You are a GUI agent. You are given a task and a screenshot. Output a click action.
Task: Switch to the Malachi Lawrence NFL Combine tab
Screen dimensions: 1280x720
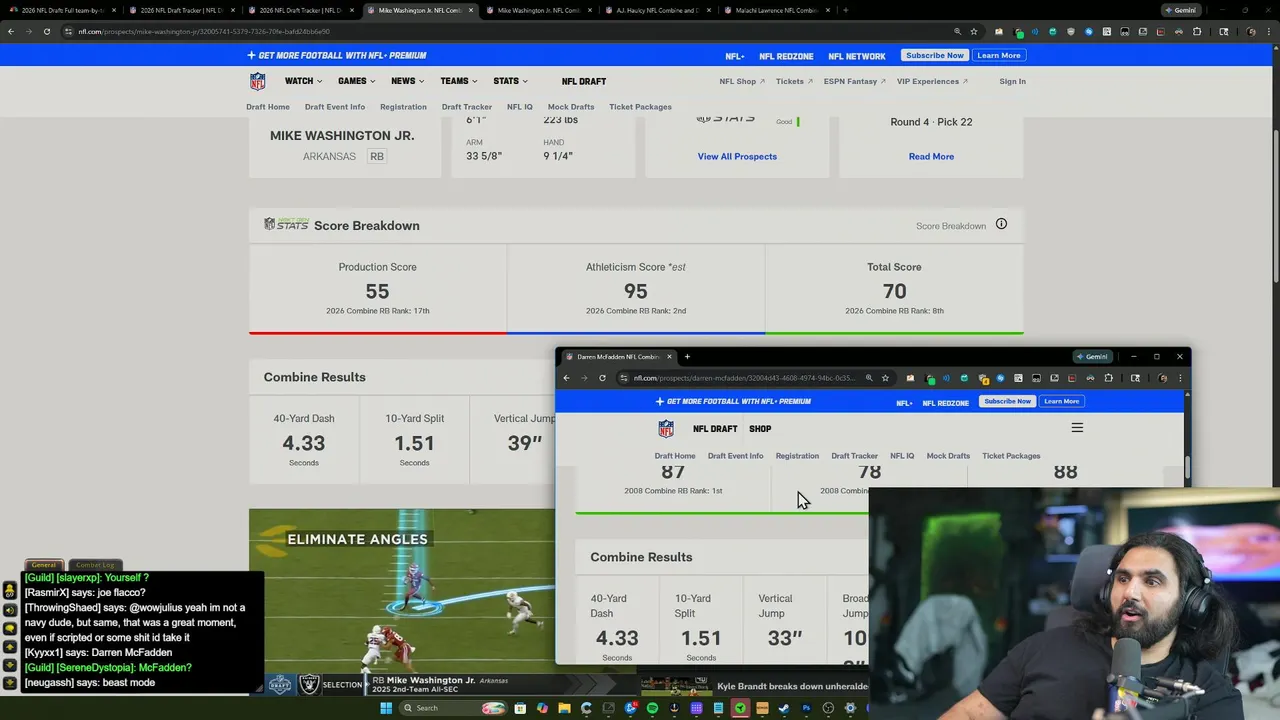pyautogui.click(x=775, y=10)
